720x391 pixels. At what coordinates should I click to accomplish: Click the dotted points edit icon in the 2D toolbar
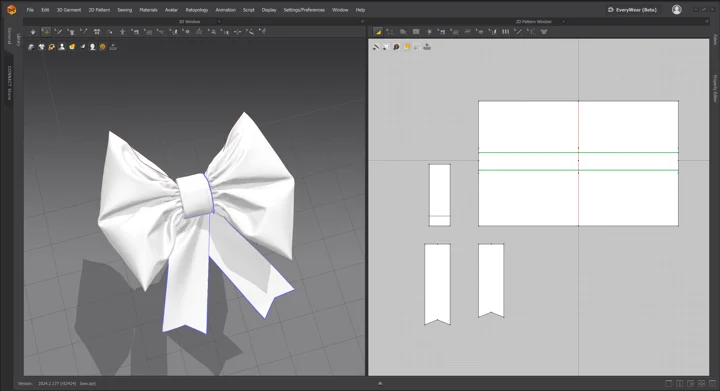click(x=390, y=32)
